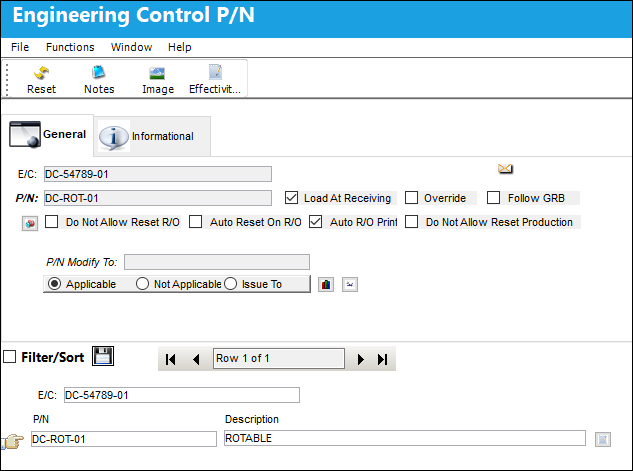Click the toolbar grip dotted handle
633x471 pixels.
coord(7,79)
